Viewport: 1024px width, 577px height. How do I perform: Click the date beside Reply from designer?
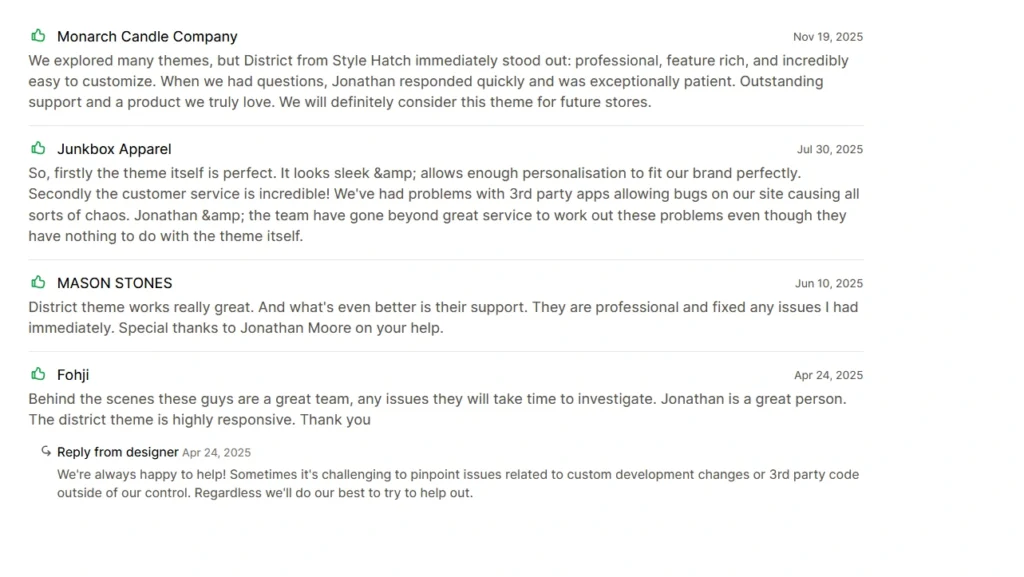216,453
